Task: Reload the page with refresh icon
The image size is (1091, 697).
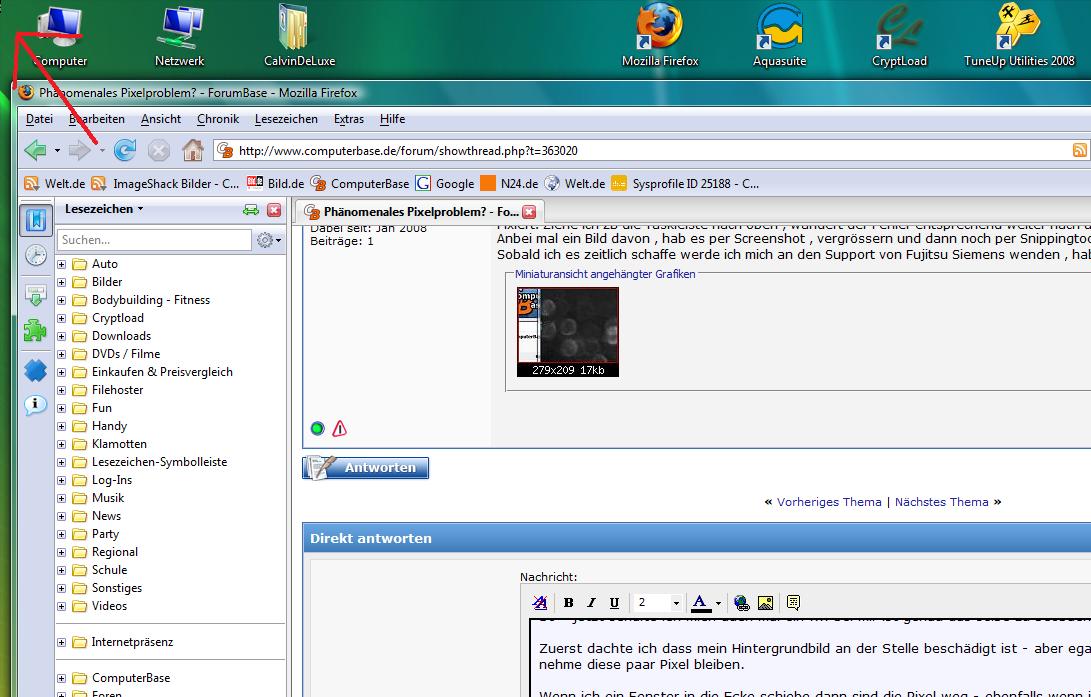Action: (x=125, y=150)
